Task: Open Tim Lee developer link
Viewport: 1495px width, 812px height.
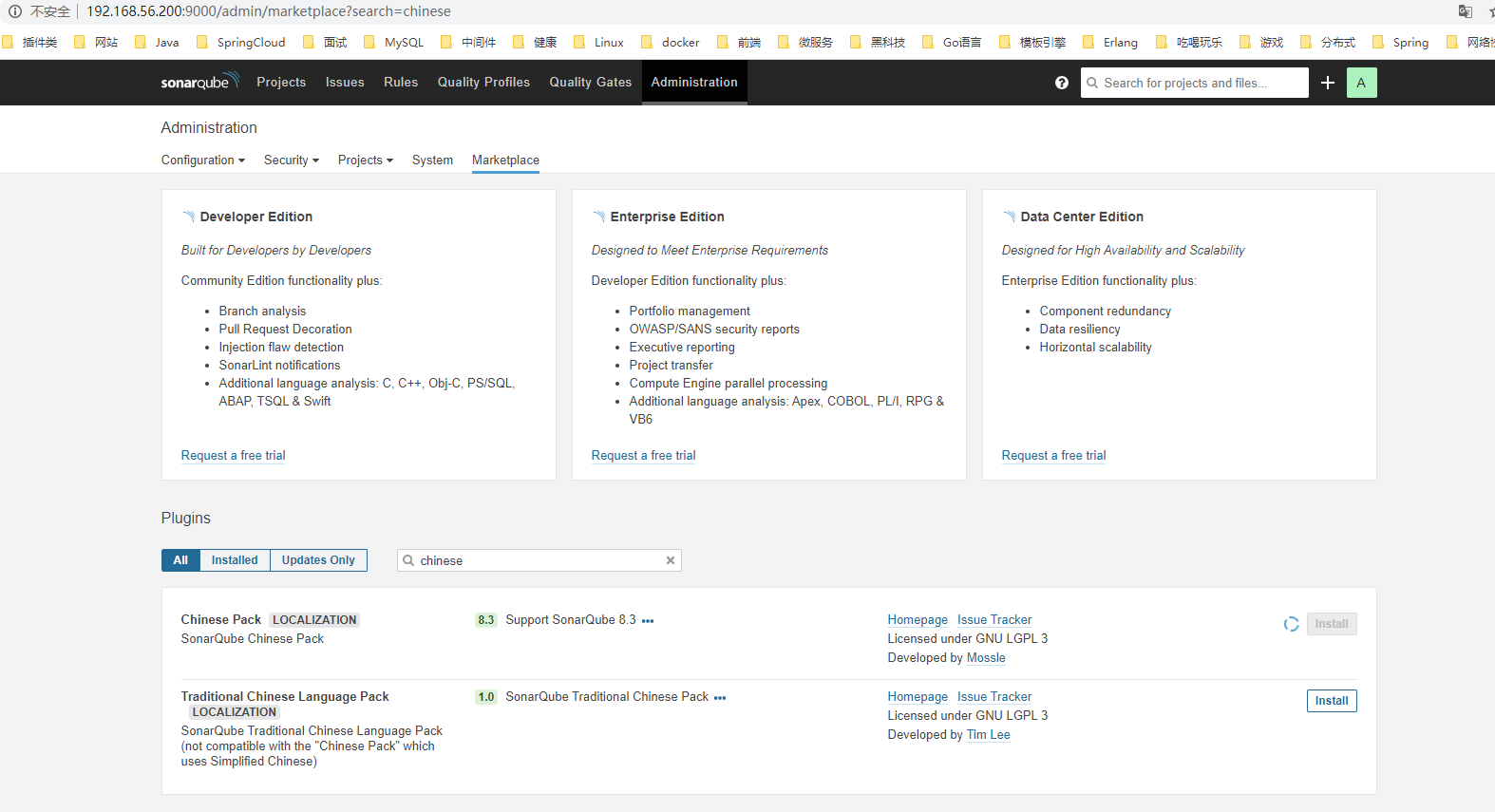Action: point(988,735)
